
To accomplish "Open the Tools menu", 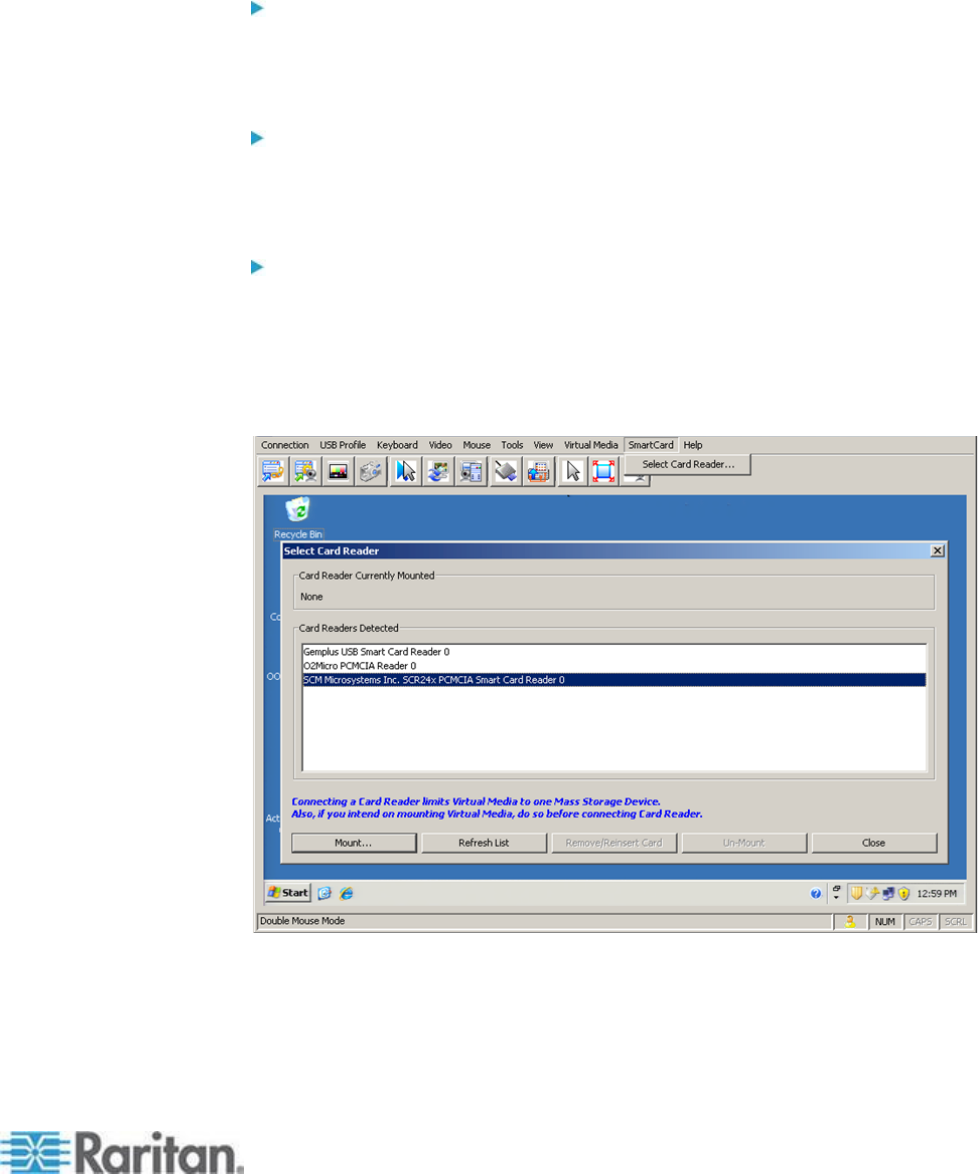I will (x=512, y=445).
